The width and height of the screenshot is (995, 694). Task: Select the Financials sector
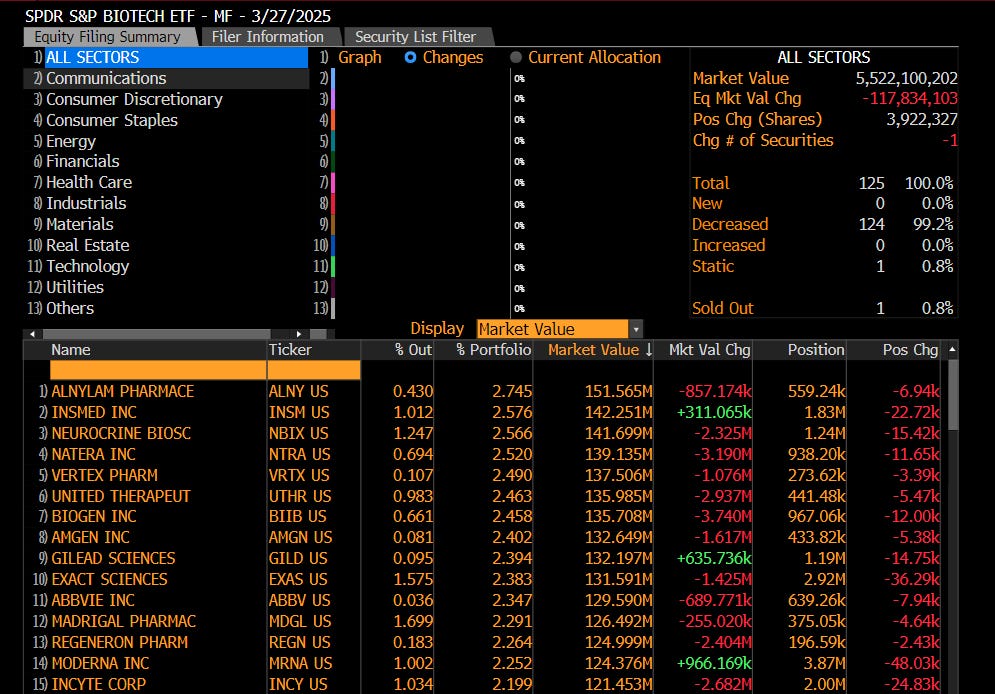pyautogui.click(x=166, y=161)
